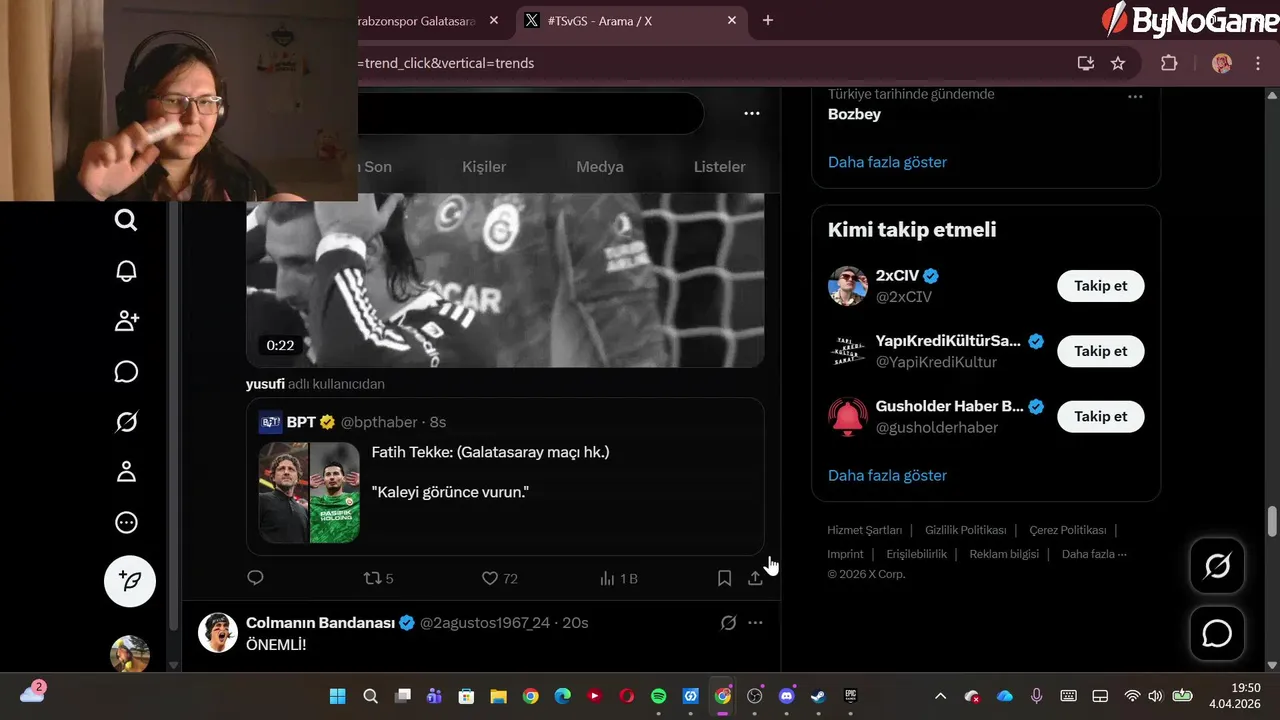The image size is (1280, 720).
Task: Open X search from the sidebar
Action: 126,220
